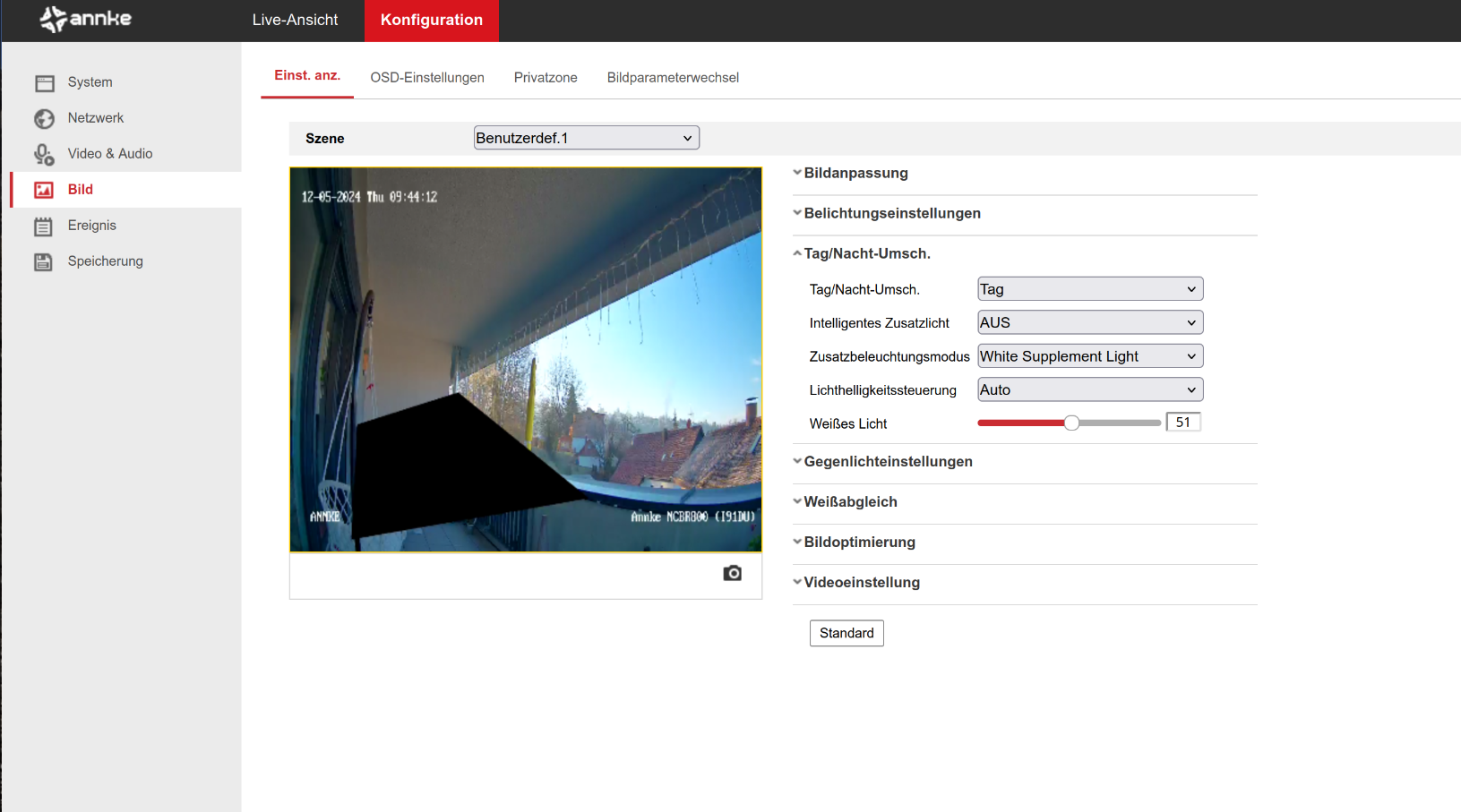This screenshot has width=1461, height=812.
Task: Expand the Bildanpassung section
Action: point(855,174)
